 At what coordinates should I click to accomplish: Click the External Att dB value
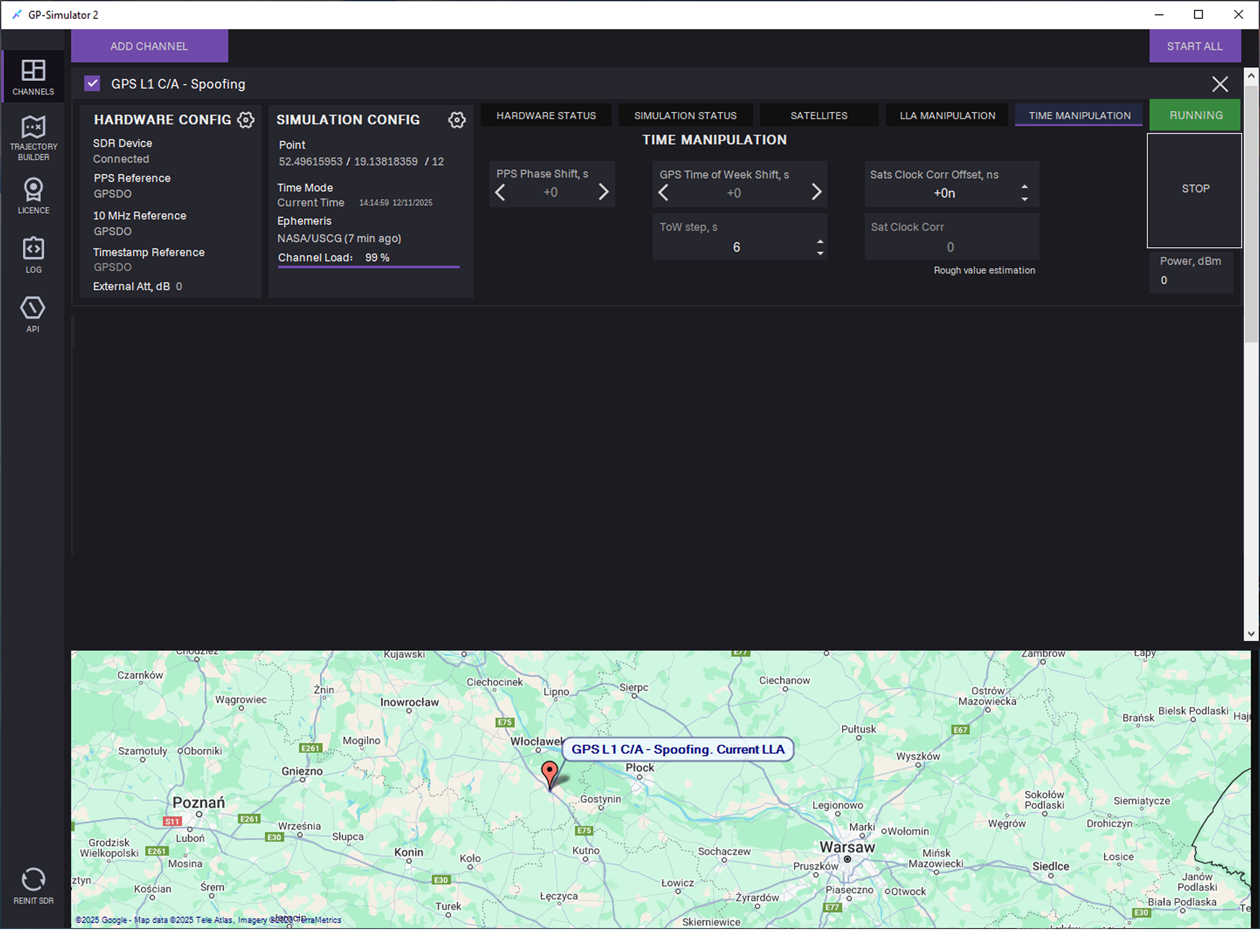[x=179, y=287]
